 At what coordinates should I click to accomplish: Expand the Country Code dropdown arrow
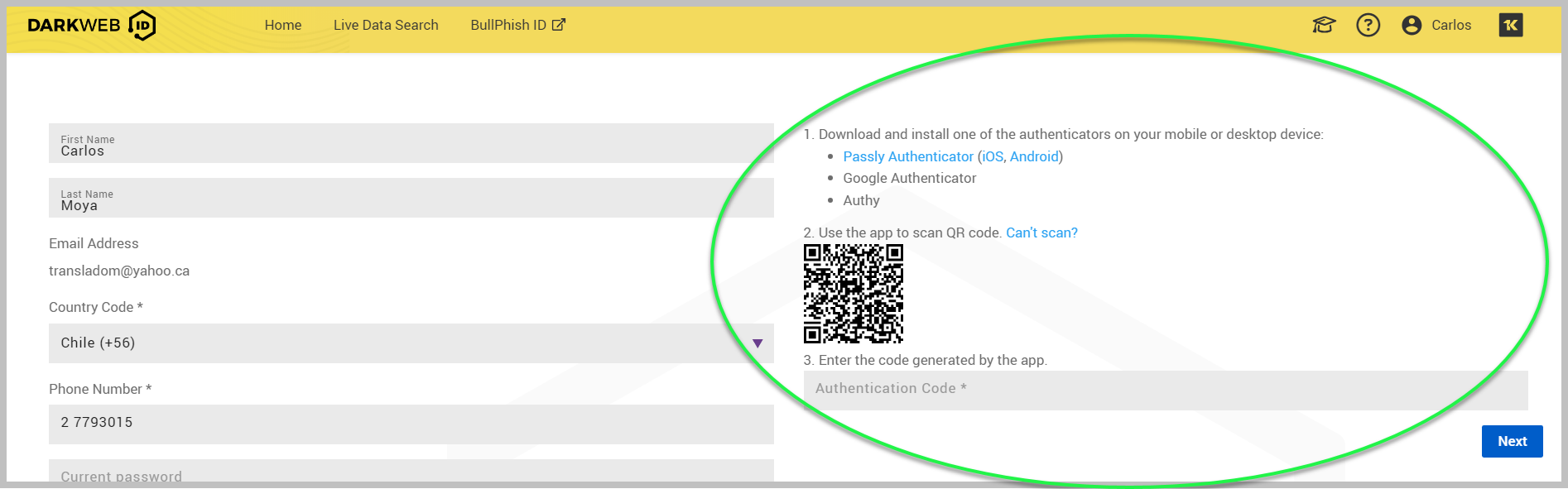coord(757,343)
